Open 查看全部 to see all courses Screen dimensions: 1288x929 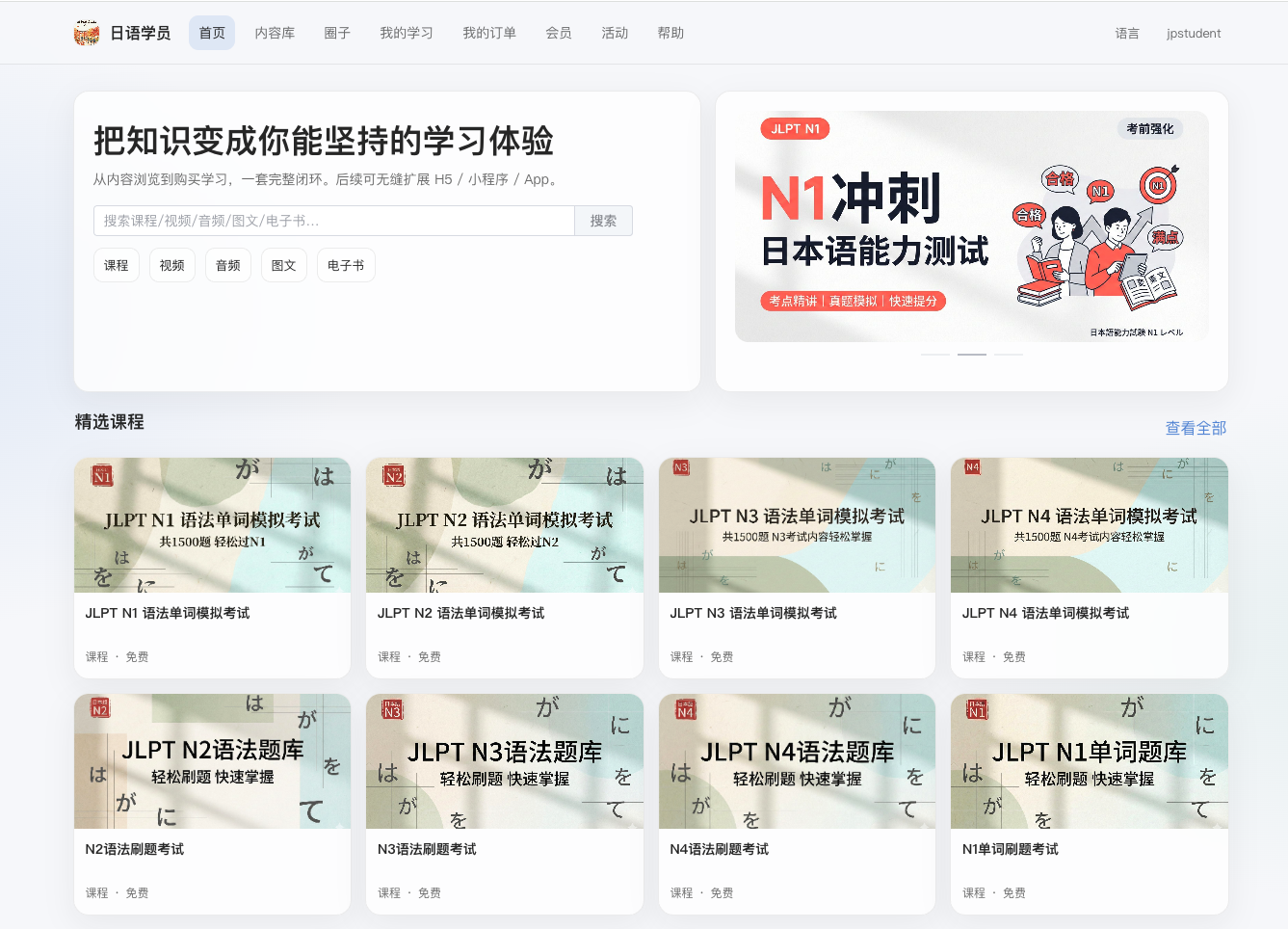coord(1194,427)
